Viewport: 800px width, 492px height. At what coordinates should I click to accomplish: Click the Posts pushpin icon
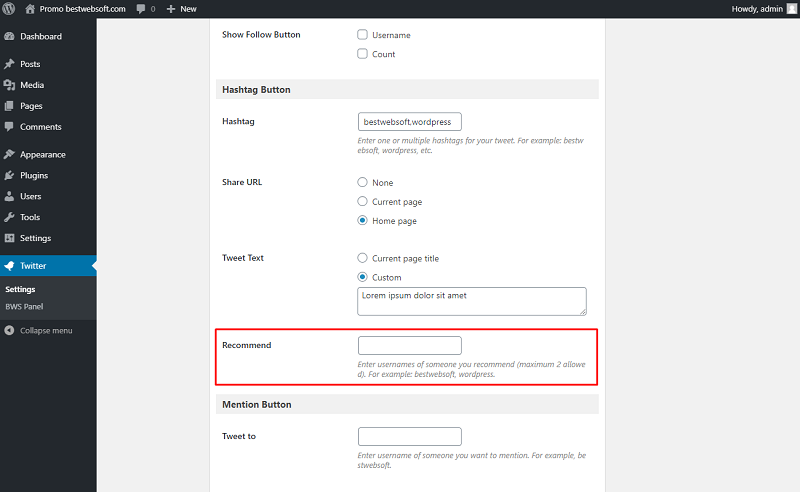(9, 64)
